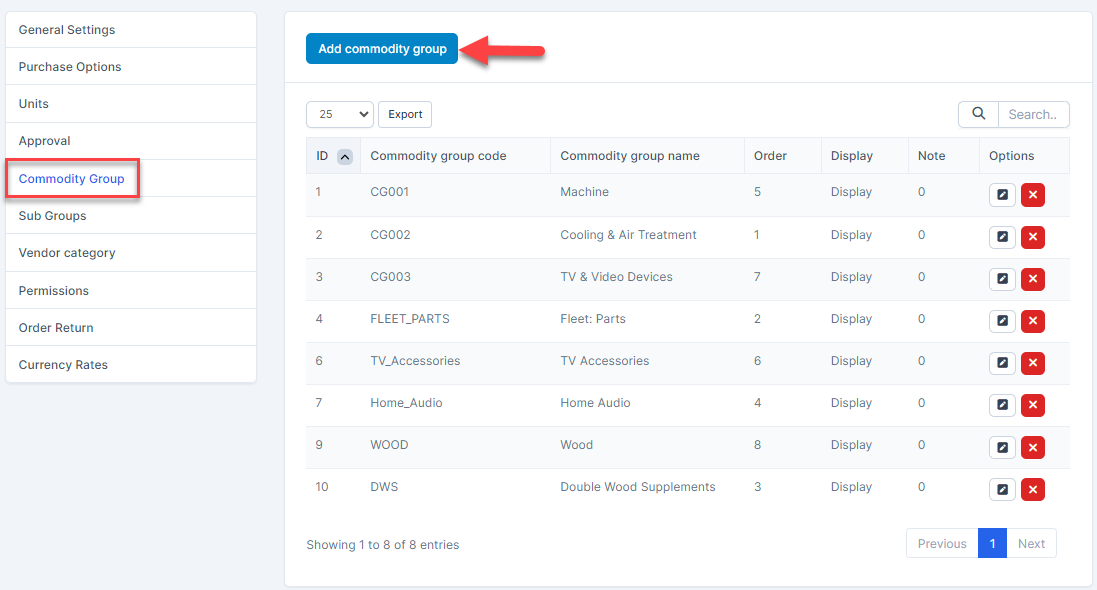Delete the Double Wood Supplements group
The height and width of the screenshot is (590, 1097).
click(1033, 489)
